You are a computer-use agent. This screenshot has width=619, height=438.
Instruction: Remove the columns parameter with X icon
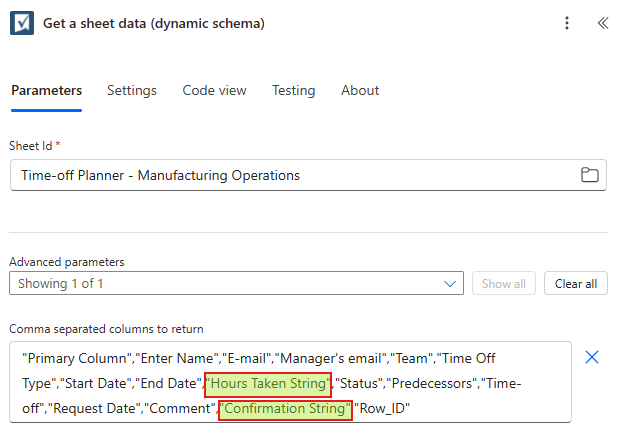point(592,358)
